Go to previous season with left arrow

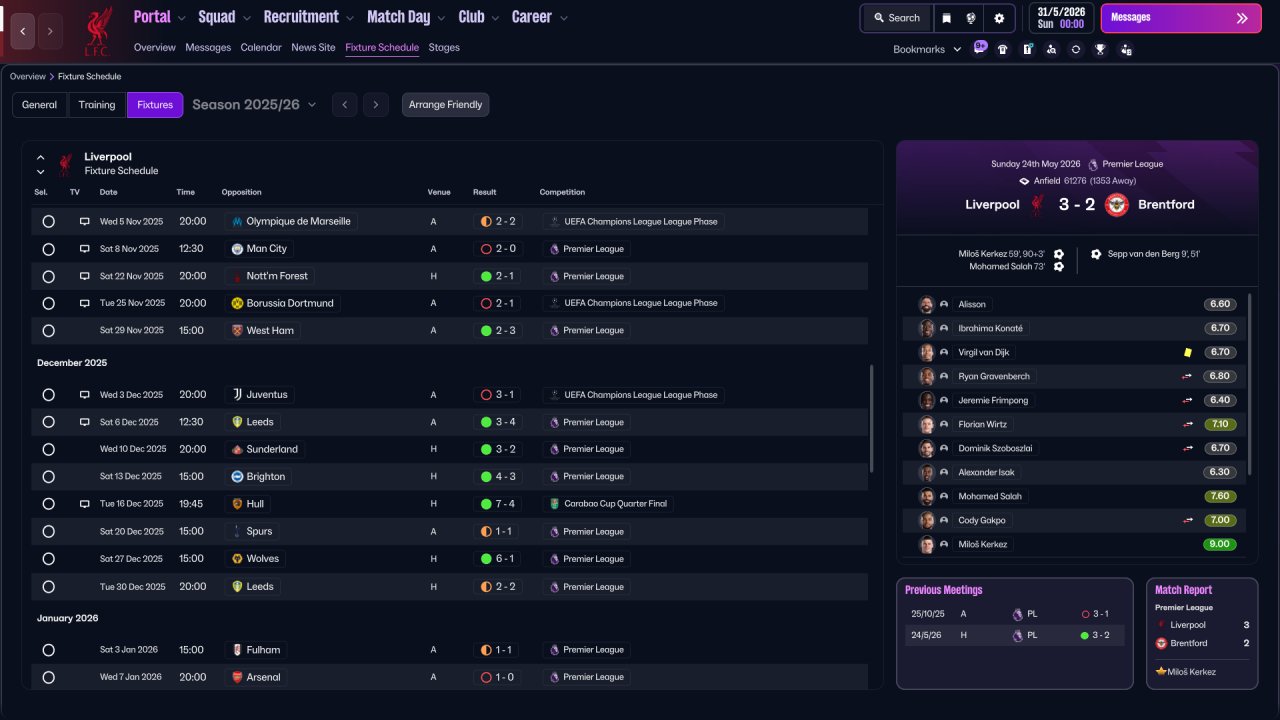pyautogui.click(x=344, y=105)
